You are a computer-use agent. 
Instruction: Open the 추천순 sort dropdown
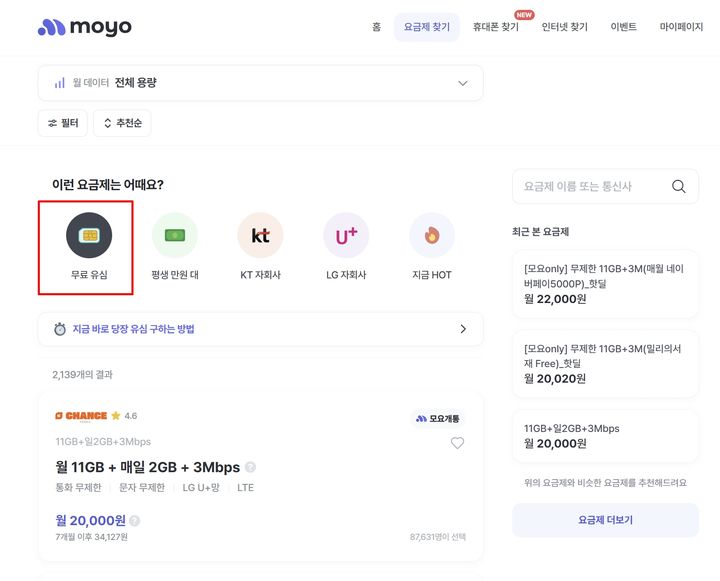point(122,123)
